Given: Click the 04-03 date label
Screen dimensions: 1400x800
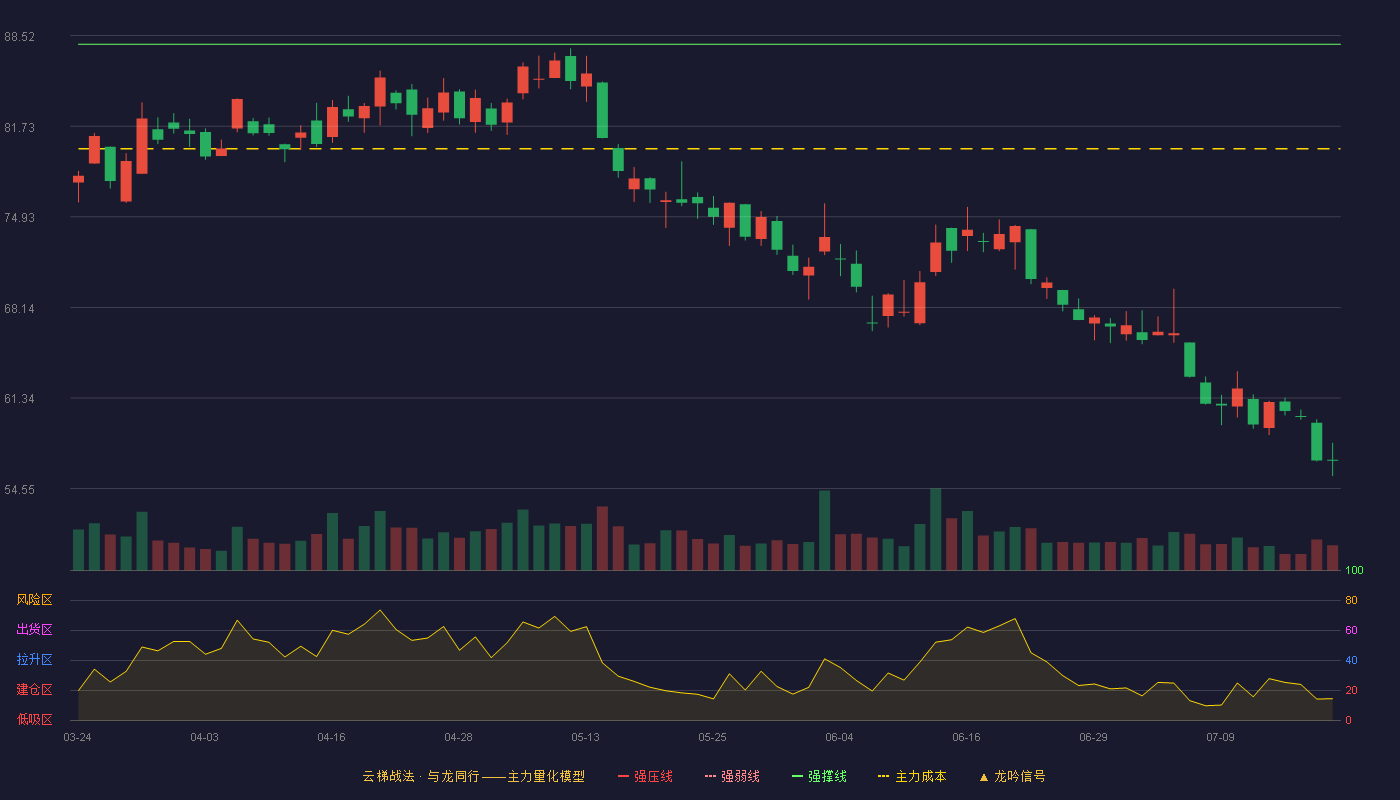Looking at the screenshot, I should 204,737.
